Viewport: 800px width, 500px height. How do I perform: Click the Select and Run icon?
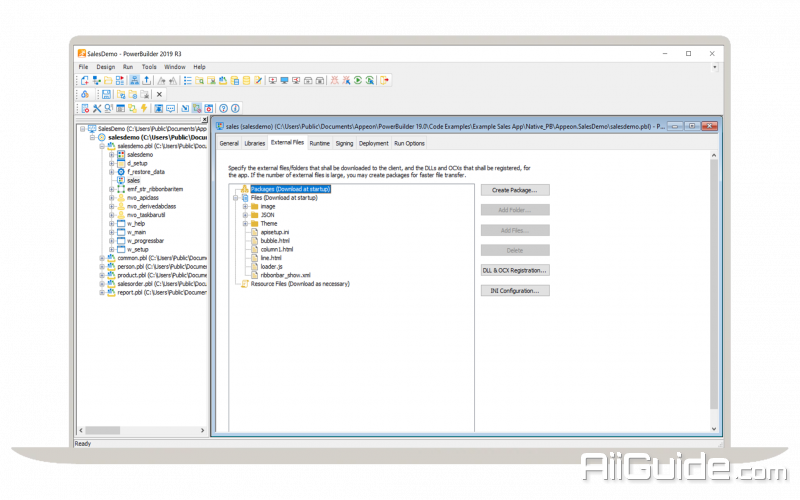point(370,81)
